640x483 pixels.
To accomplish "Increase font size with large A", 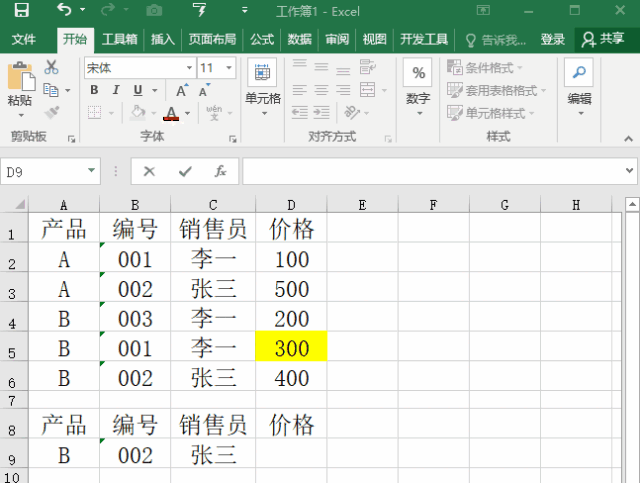I will (182, 90).
